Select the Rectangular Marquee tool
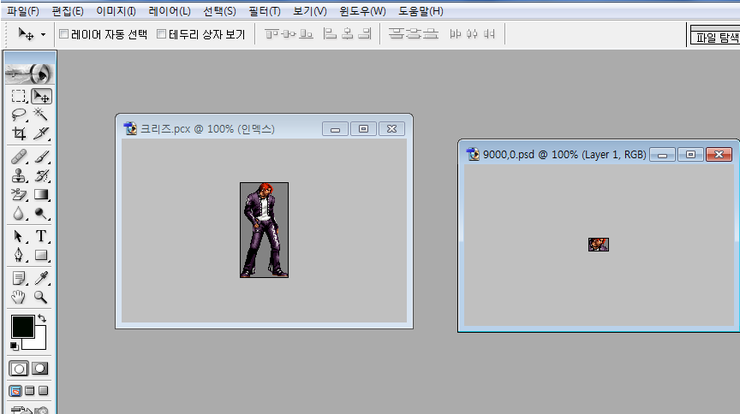The width and height of the screenshot is (740, 414). pyautogui.click(x=19, y=96)
